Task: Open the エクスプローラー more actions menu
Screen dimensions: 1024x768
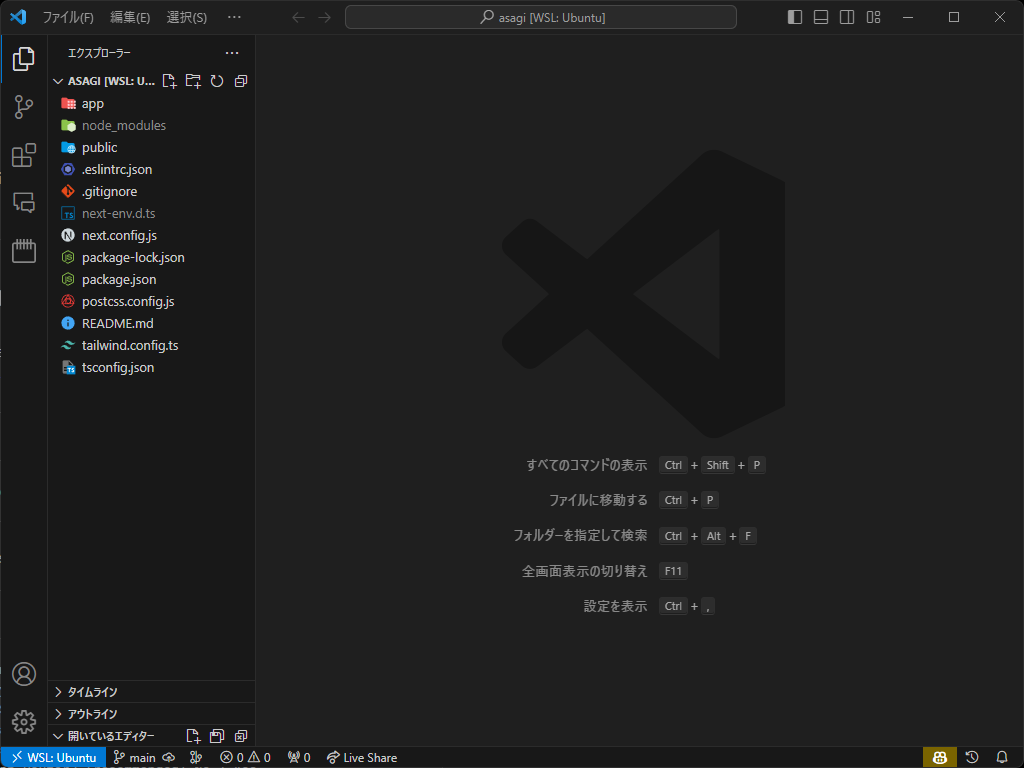Action: tap(232, 53)
